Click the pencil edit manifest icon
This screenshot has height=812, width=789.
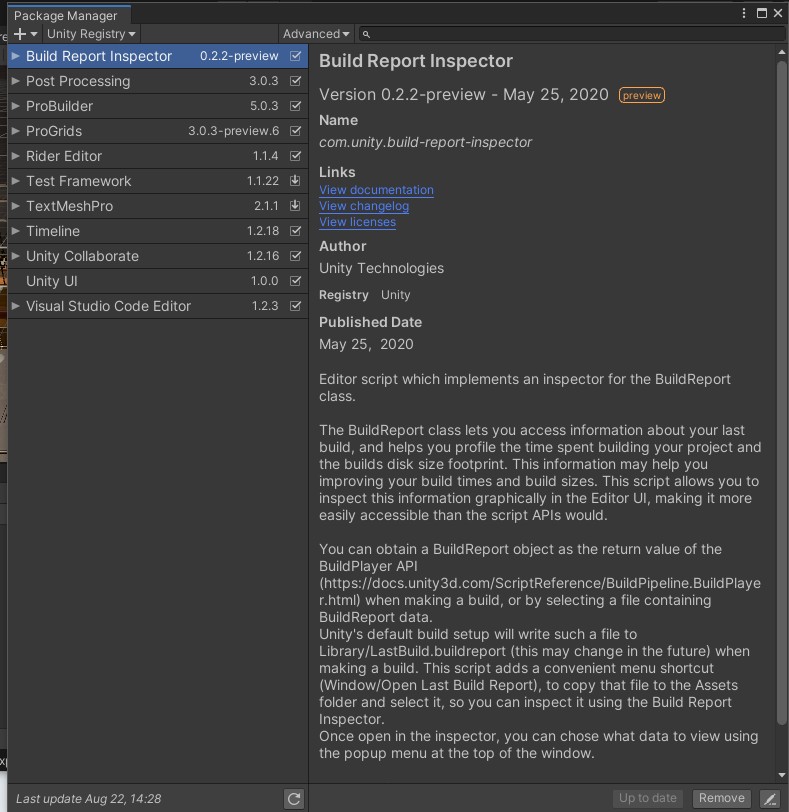point(770,799)
